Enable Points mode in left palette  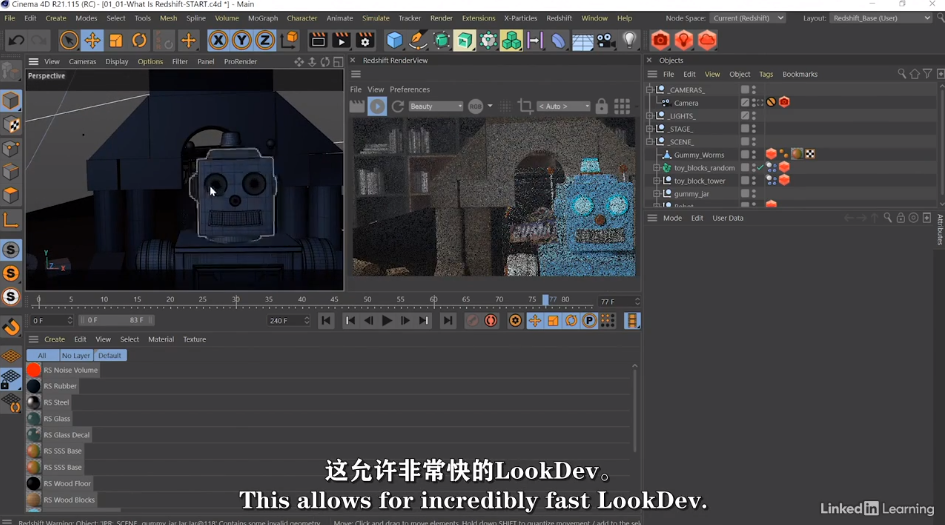pos(11,148)
